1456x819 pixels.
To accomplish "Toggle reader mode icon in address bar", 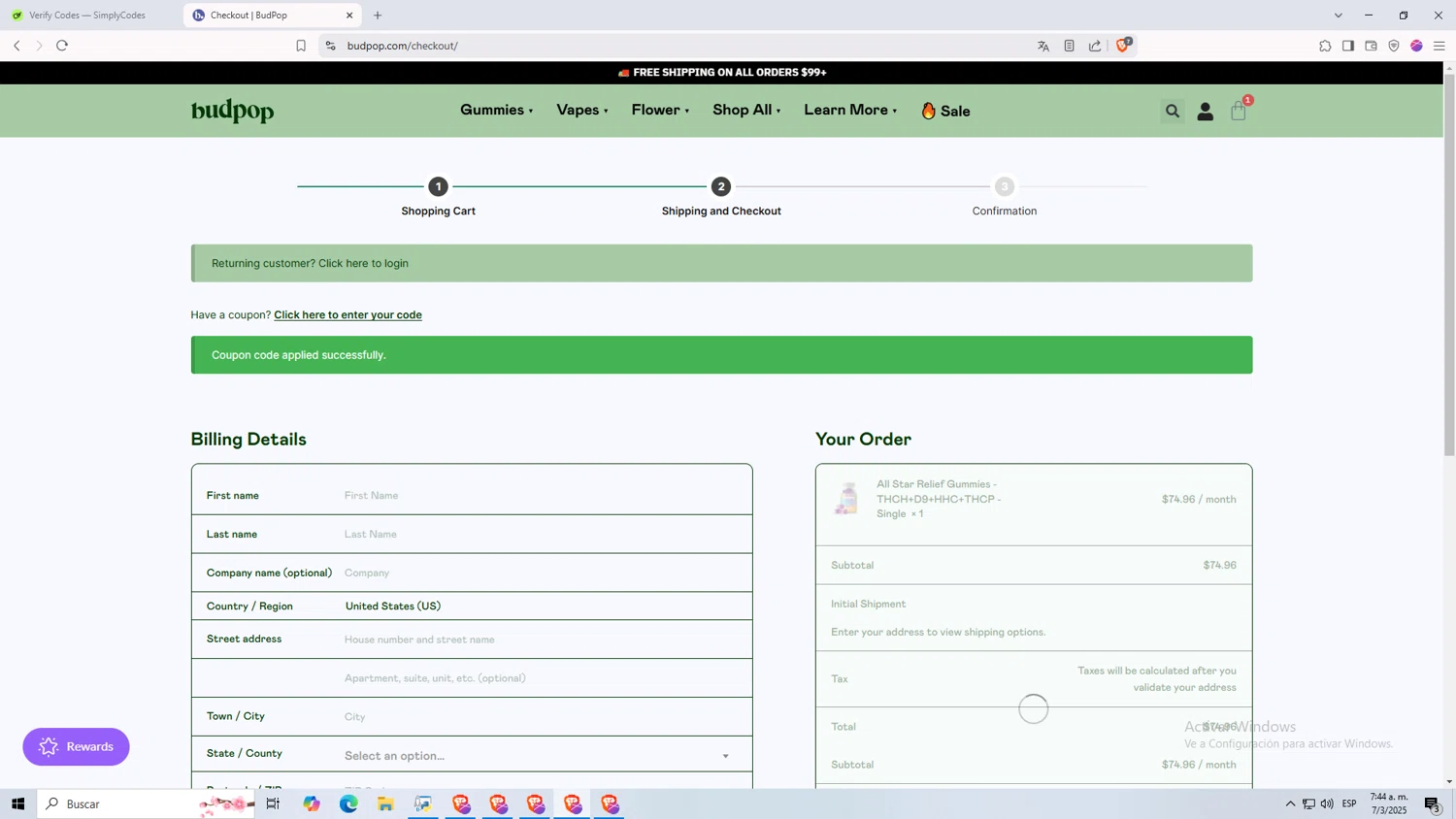I will (x=1069, y=46).
